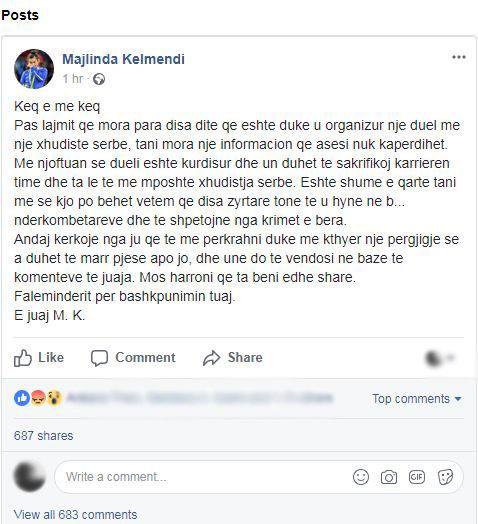
Task: Open the sticker picker icon
Action: (445, 477)
